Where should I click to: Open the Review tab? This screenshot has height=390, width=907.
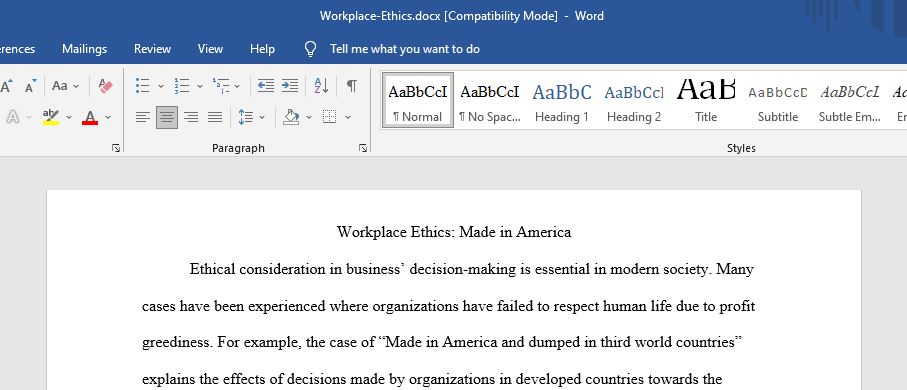pos(152,49)
